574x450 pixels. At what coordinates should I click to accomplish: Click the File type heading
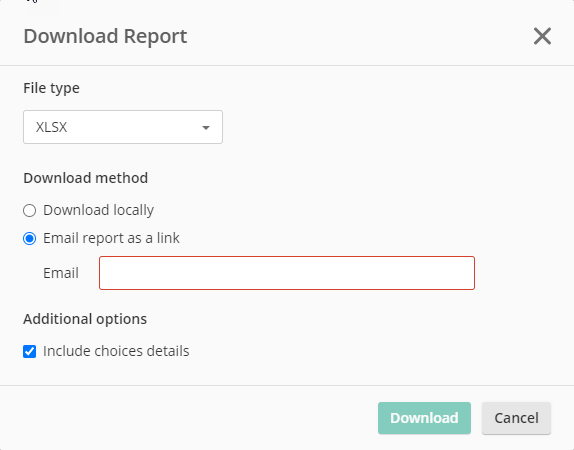click(51, 88)
